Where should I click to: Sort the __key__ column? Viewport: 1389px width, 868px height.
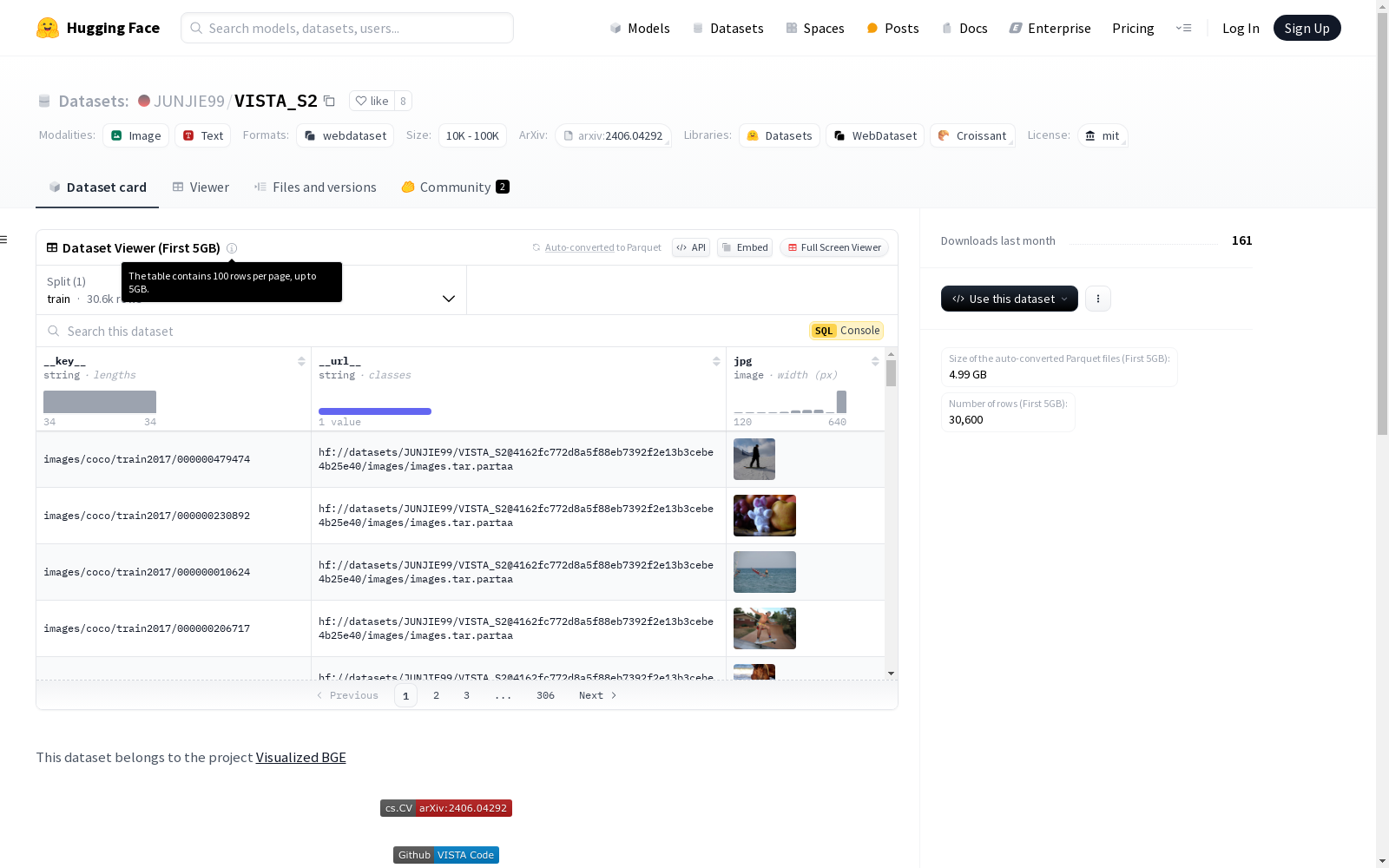tap(301, 361)
